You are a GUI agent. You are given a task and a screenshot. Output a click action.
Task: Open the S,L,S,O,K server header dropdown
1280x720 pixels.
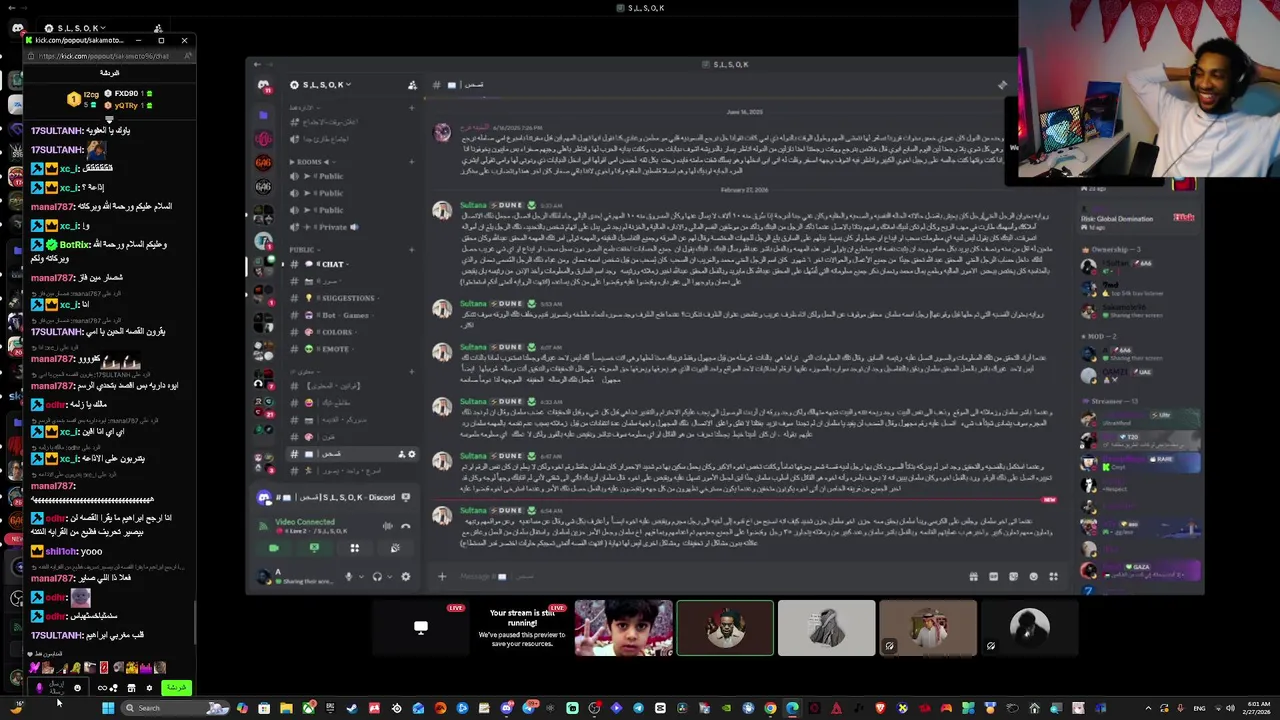pyautogui.click(x=321, y=85)
